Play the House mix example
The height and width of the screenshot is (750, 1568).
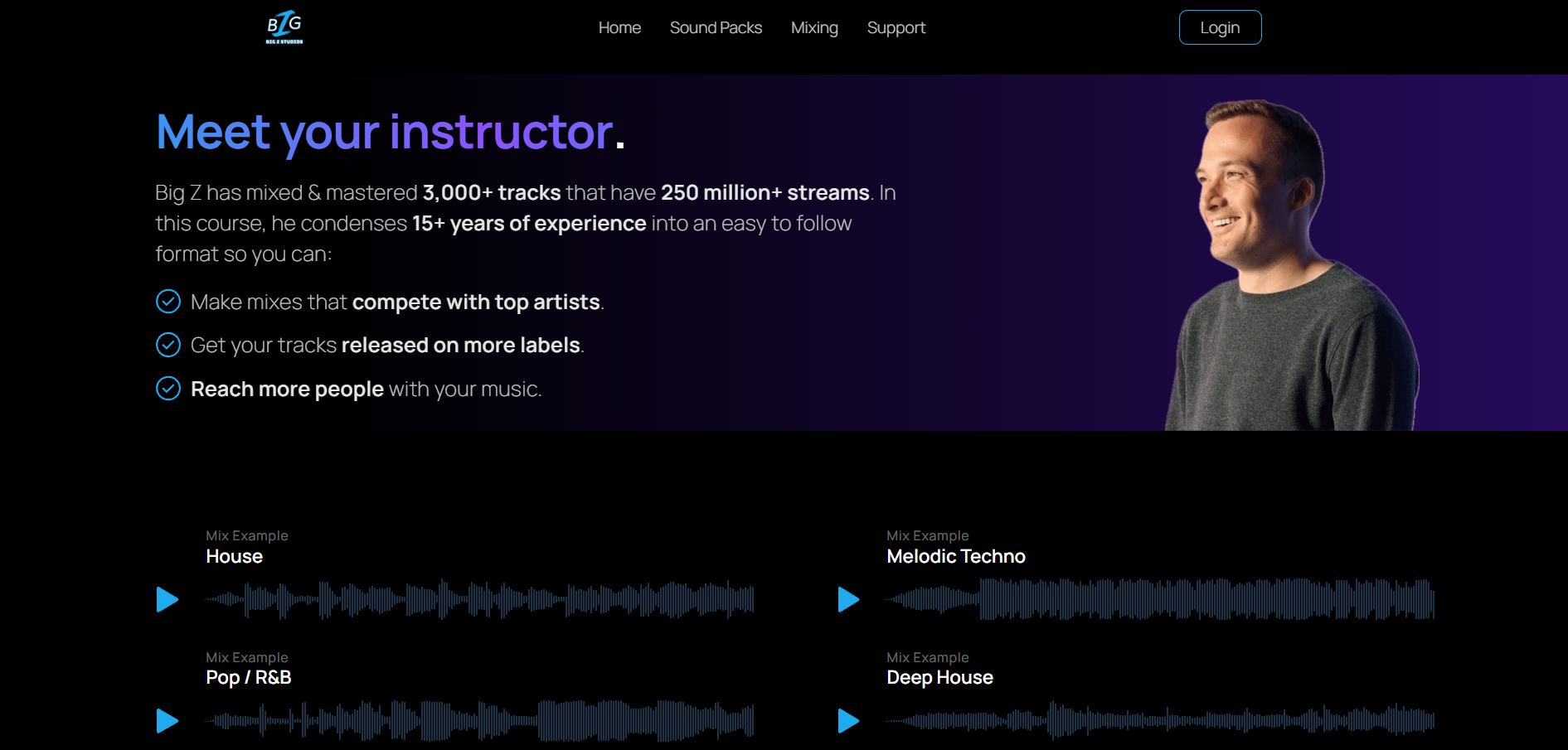[167, 600]
